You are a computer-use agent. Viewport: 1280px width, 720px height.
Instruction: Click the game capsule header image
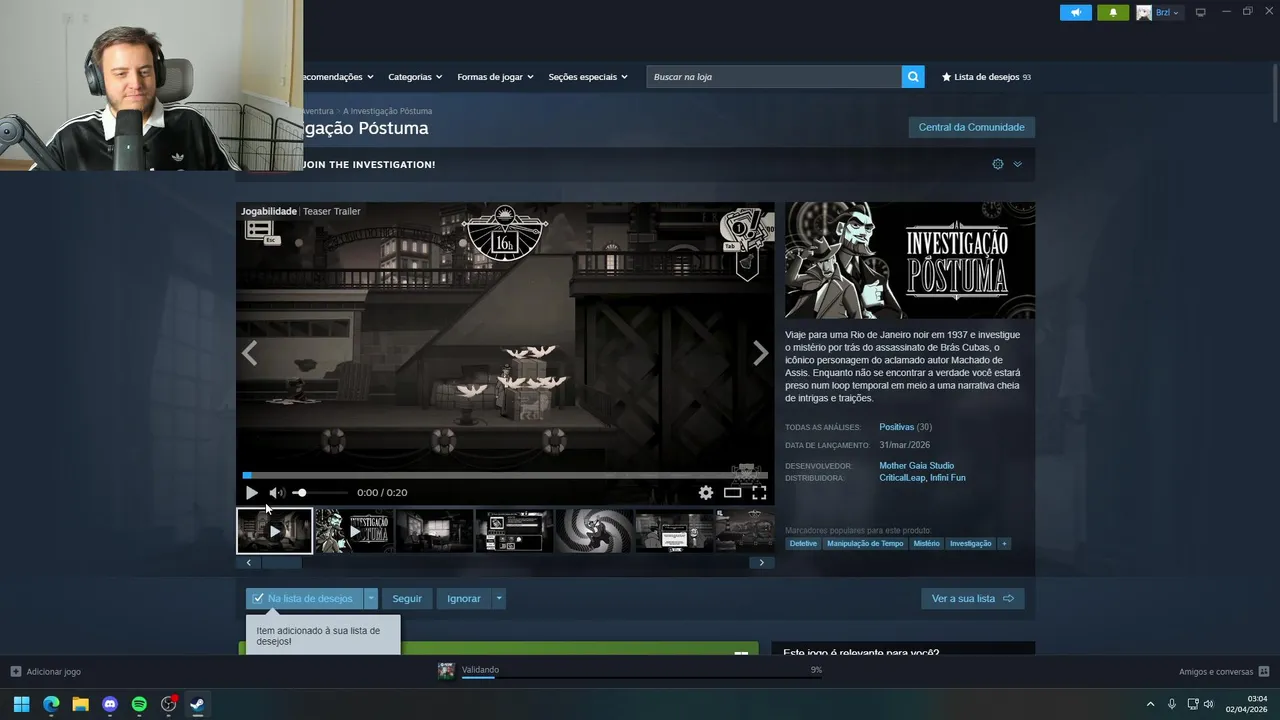910,260
